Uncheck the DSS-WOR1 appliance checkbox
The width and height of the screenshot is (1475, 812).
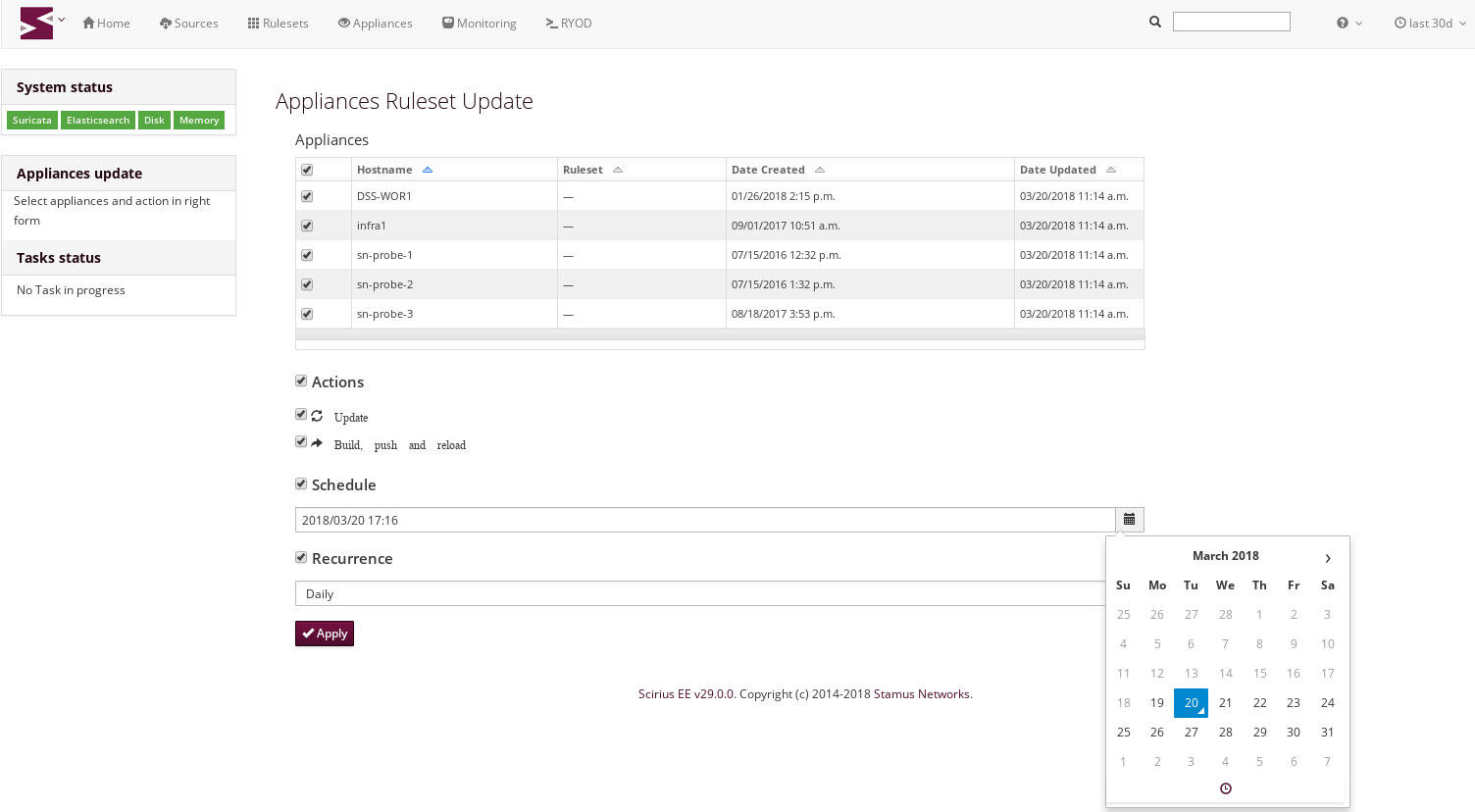click(x=307, y=196)
